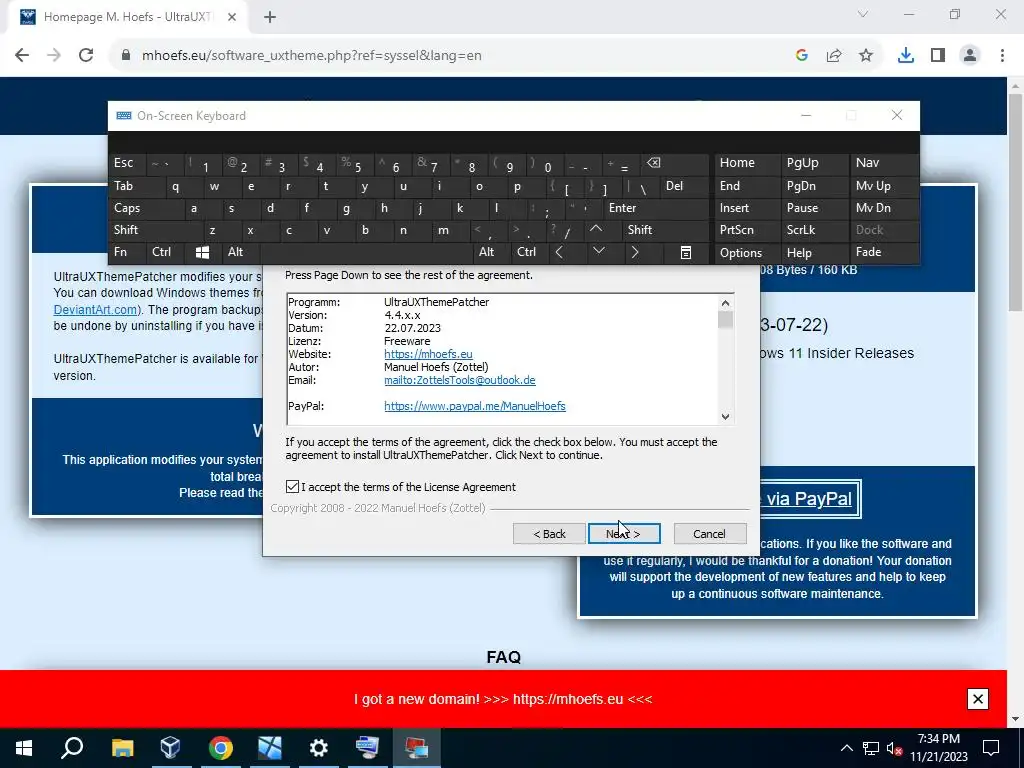Open a new Chrome tab

pos(270,17)
